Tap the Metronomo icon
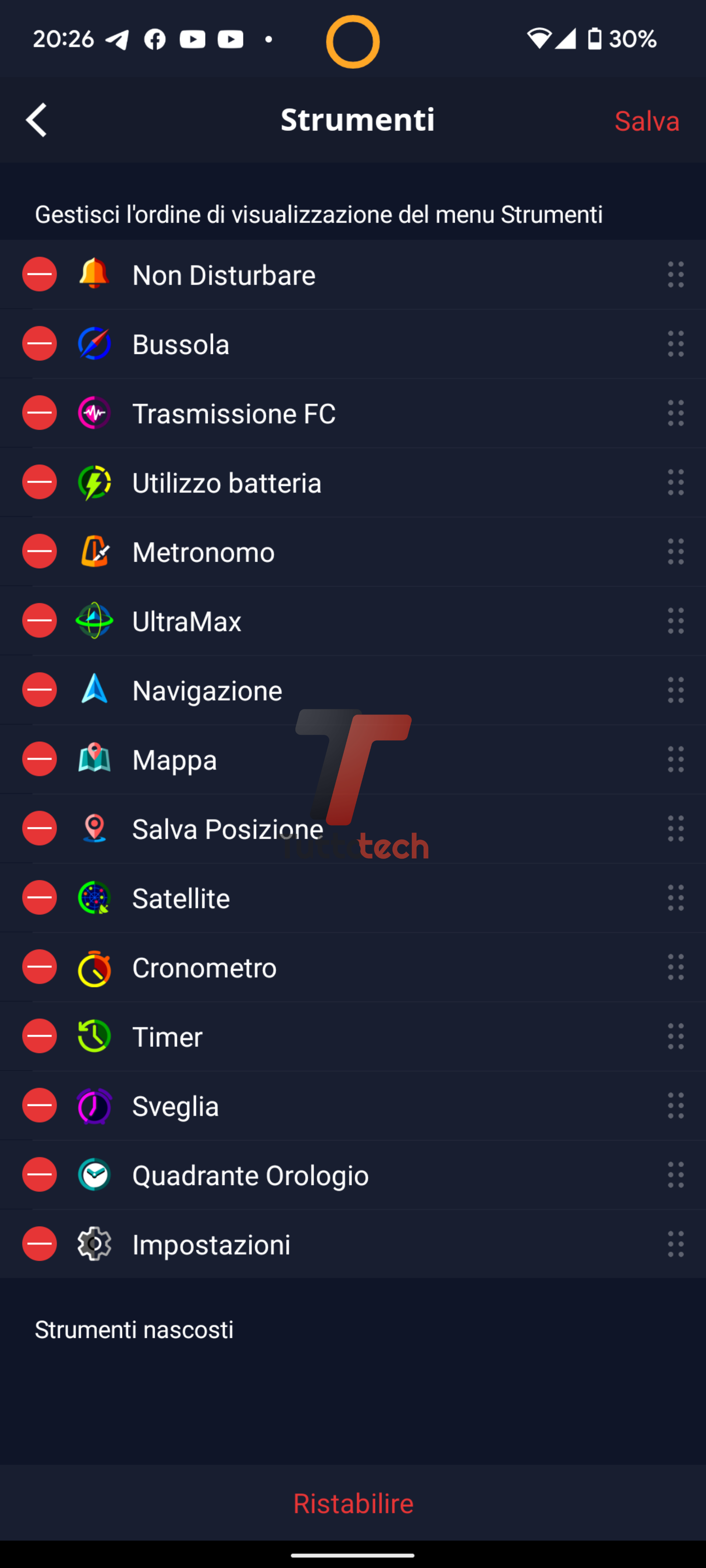706x1568 pixels. (x=95, y=551)
